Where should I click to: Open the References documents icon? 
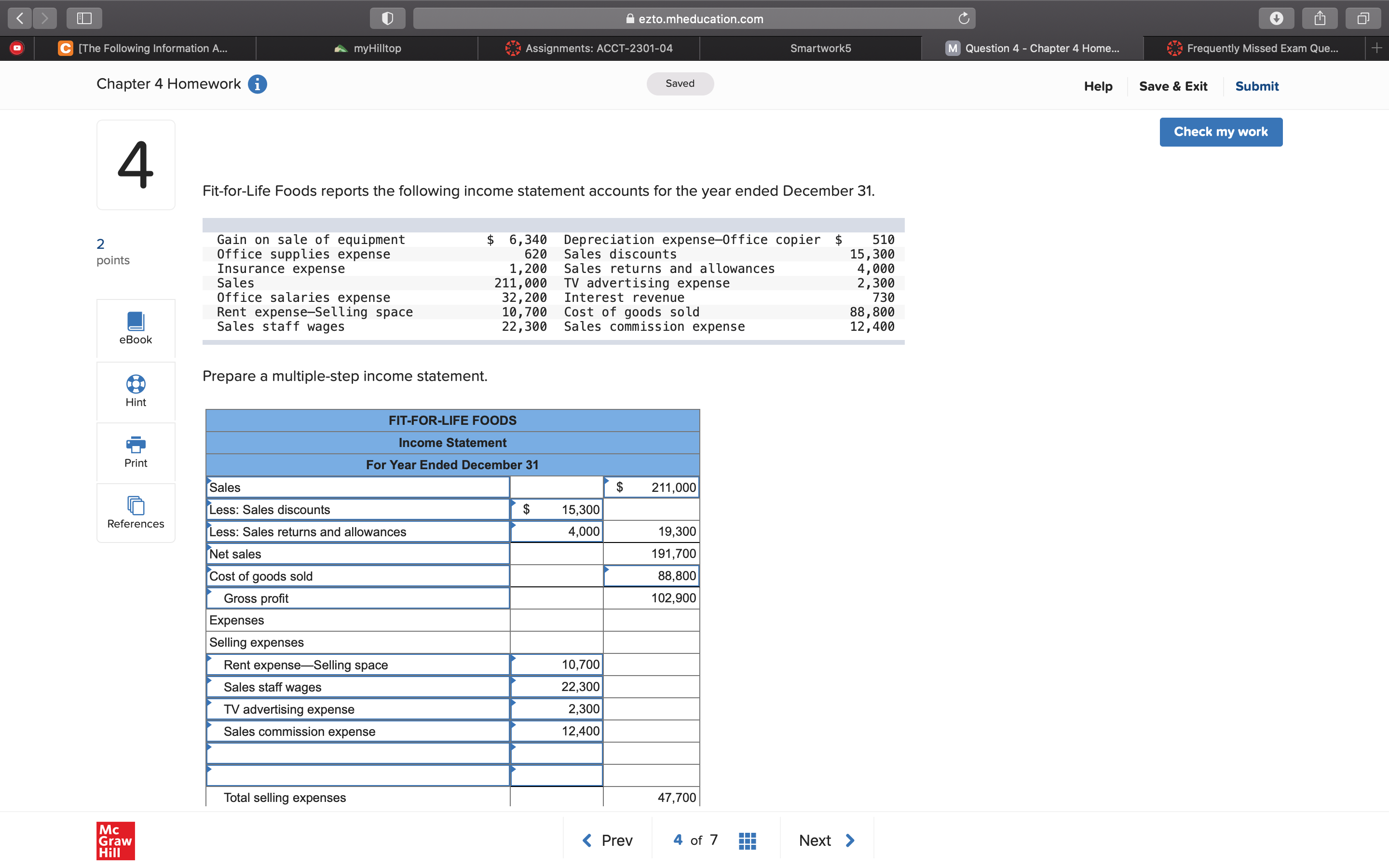pyautogui.click(x=136, y=506)
